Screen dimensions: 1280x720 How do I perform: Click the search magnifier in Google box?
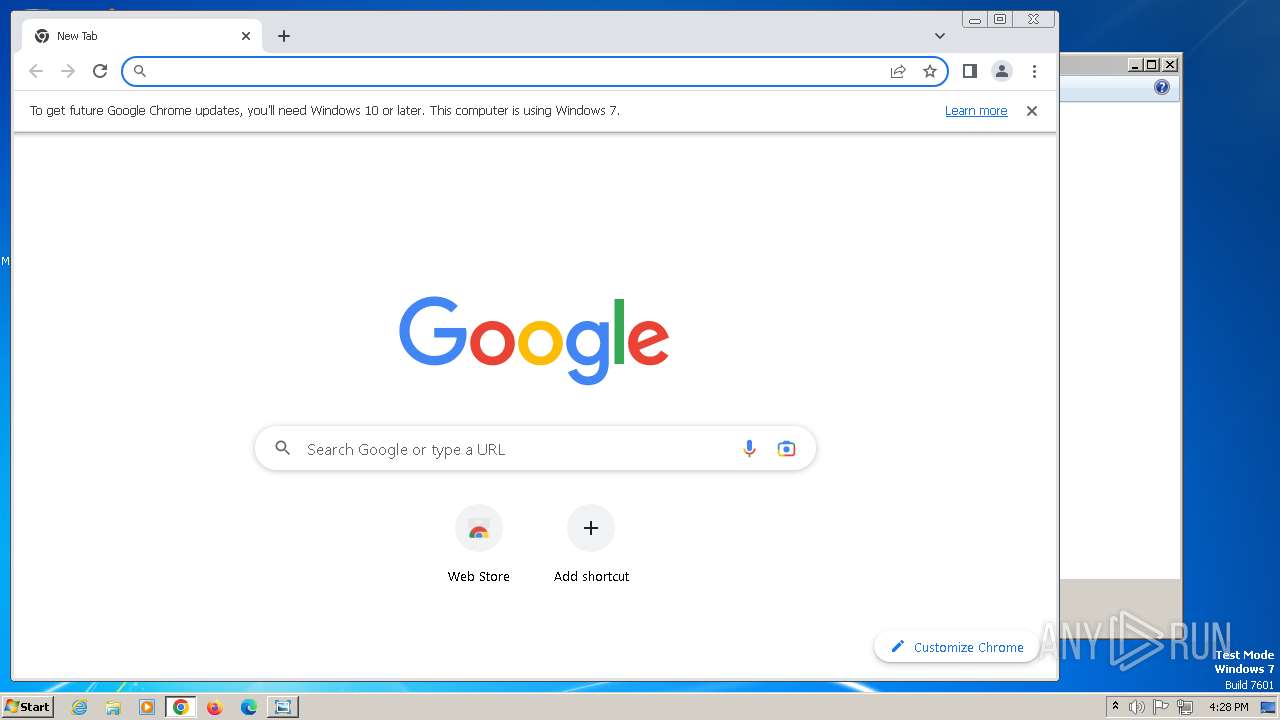pyautogui.click(x=283, y=449)
